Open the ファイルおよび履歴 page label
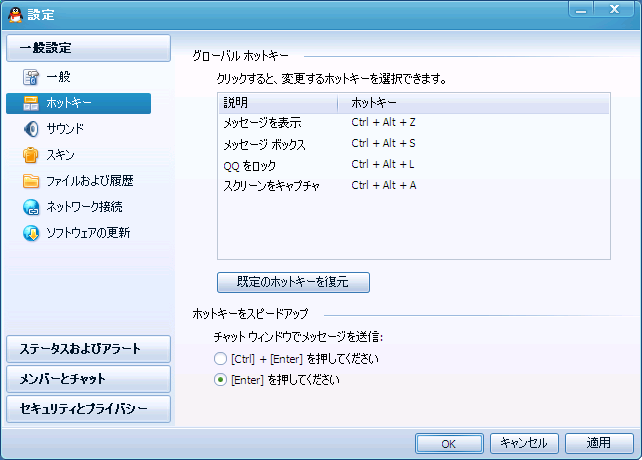The height and width of the screenshot is (460, 642). tap(90, 181)
